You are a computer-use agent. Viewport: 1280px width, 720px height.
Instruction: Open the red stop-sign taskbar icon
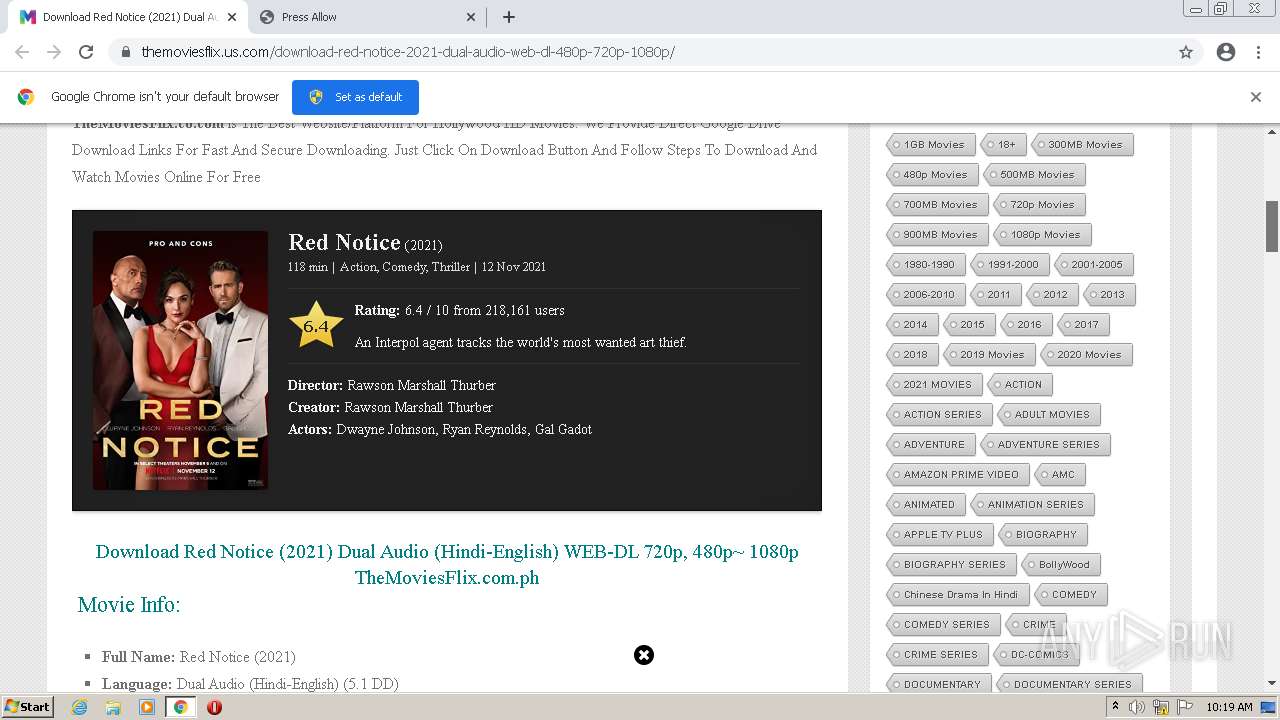click(214, 707)
